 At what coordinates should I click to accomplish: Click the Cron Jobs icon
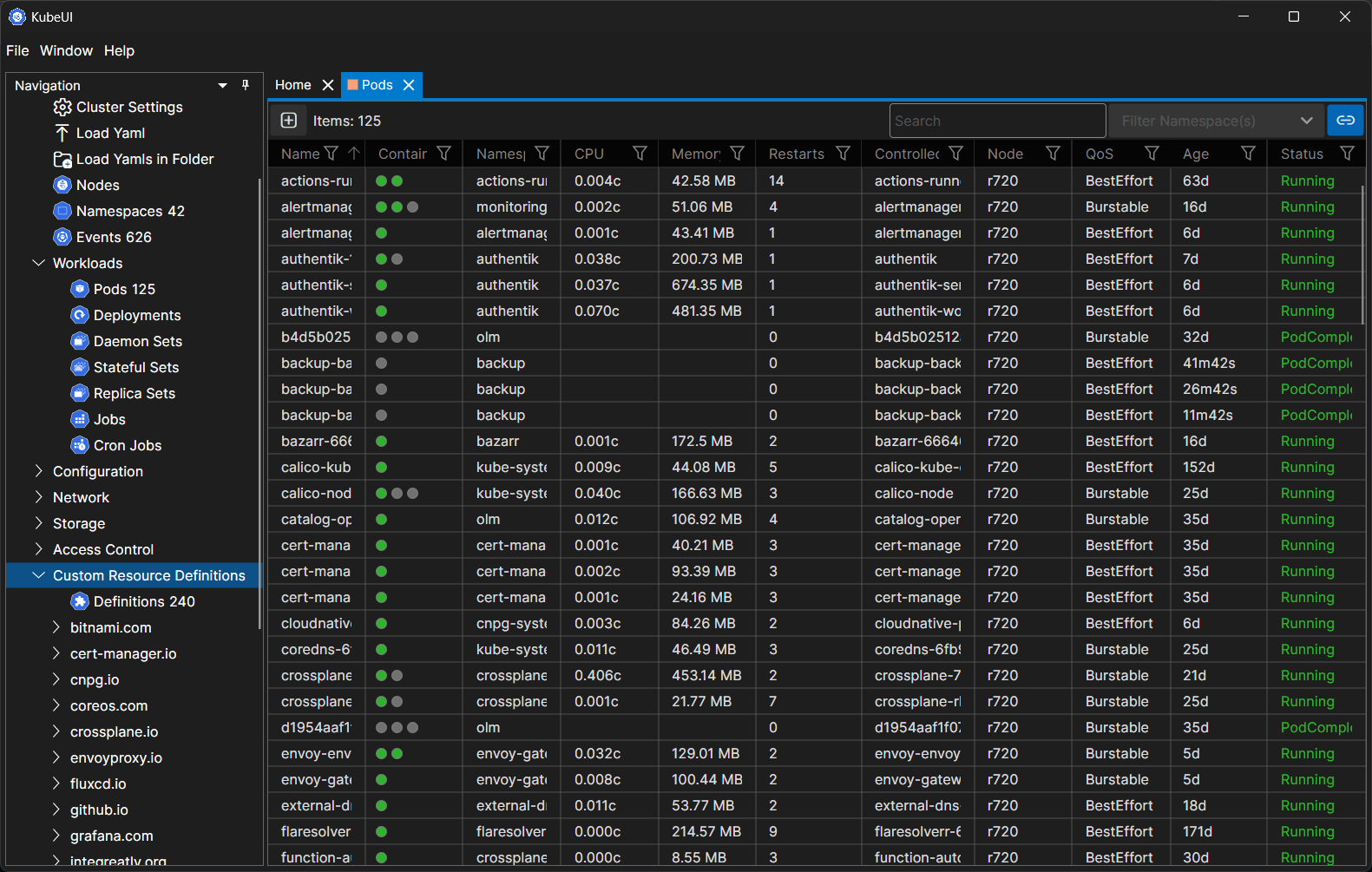pyautogui.click(x=80, y=445)
